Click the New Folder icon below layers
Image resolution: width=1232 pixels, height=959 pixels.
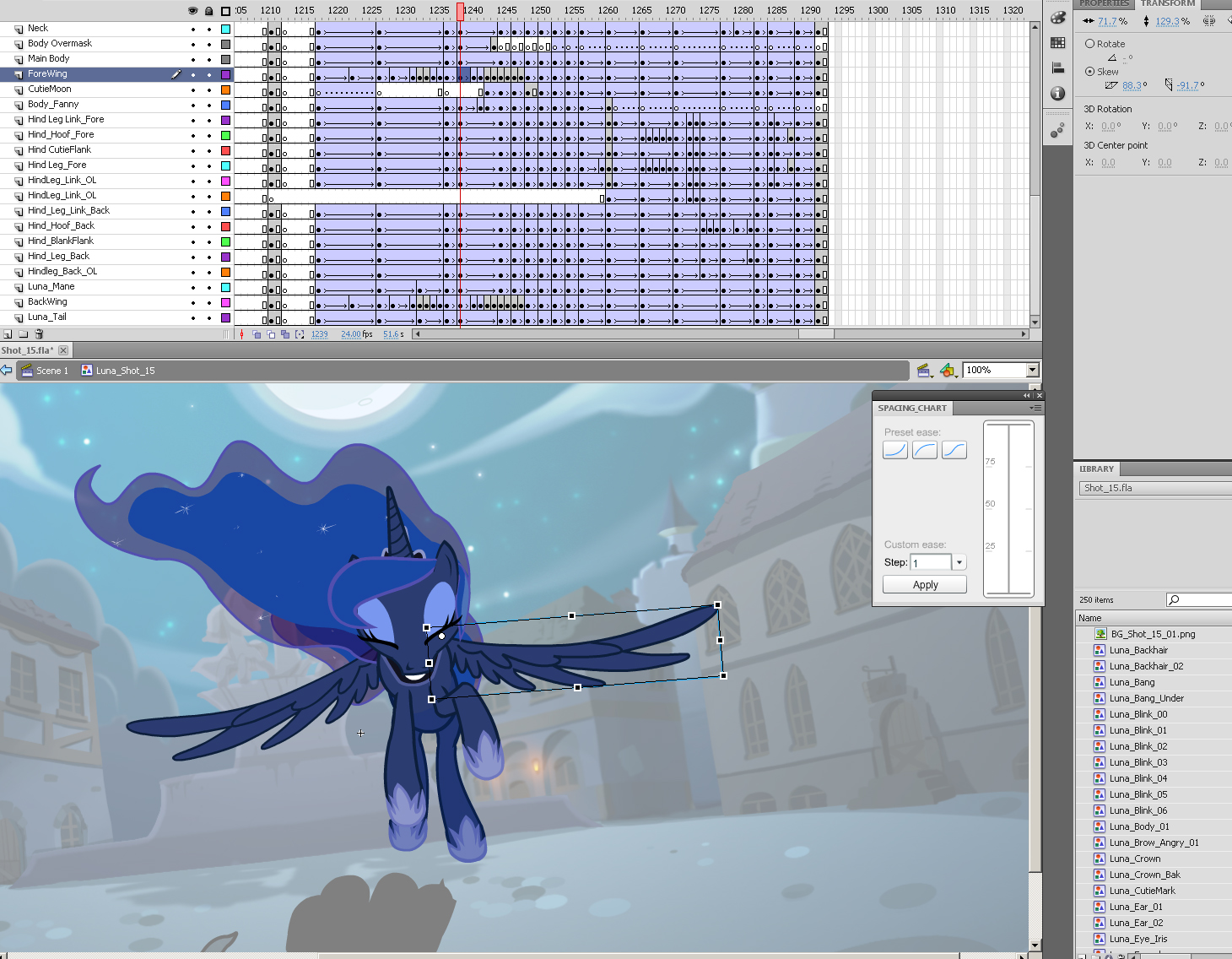point(24,334)
